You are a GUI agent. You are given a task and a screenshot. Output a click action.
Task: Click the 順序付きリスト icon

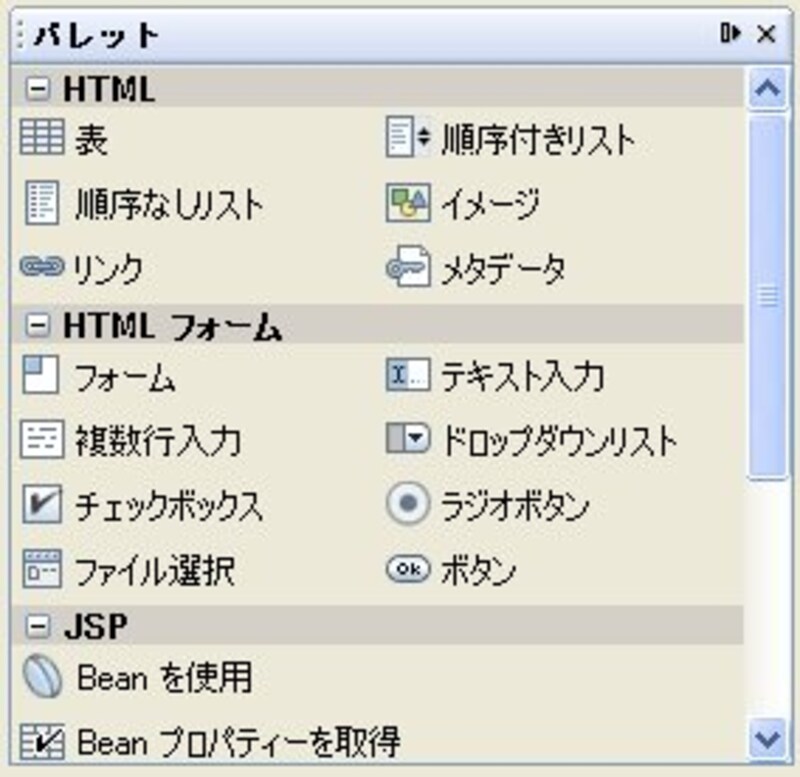tap(407, 139)
